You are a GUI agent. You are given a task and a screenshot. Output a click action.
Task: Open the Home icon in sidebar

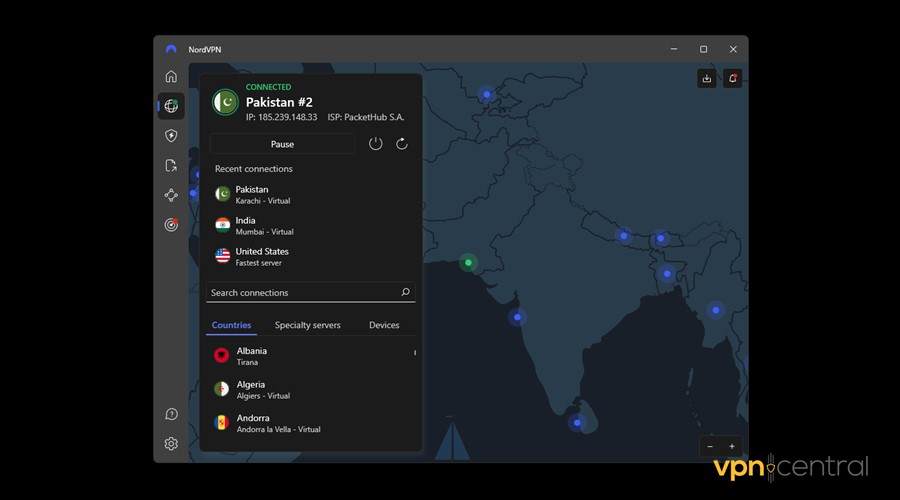click(171, 76)
